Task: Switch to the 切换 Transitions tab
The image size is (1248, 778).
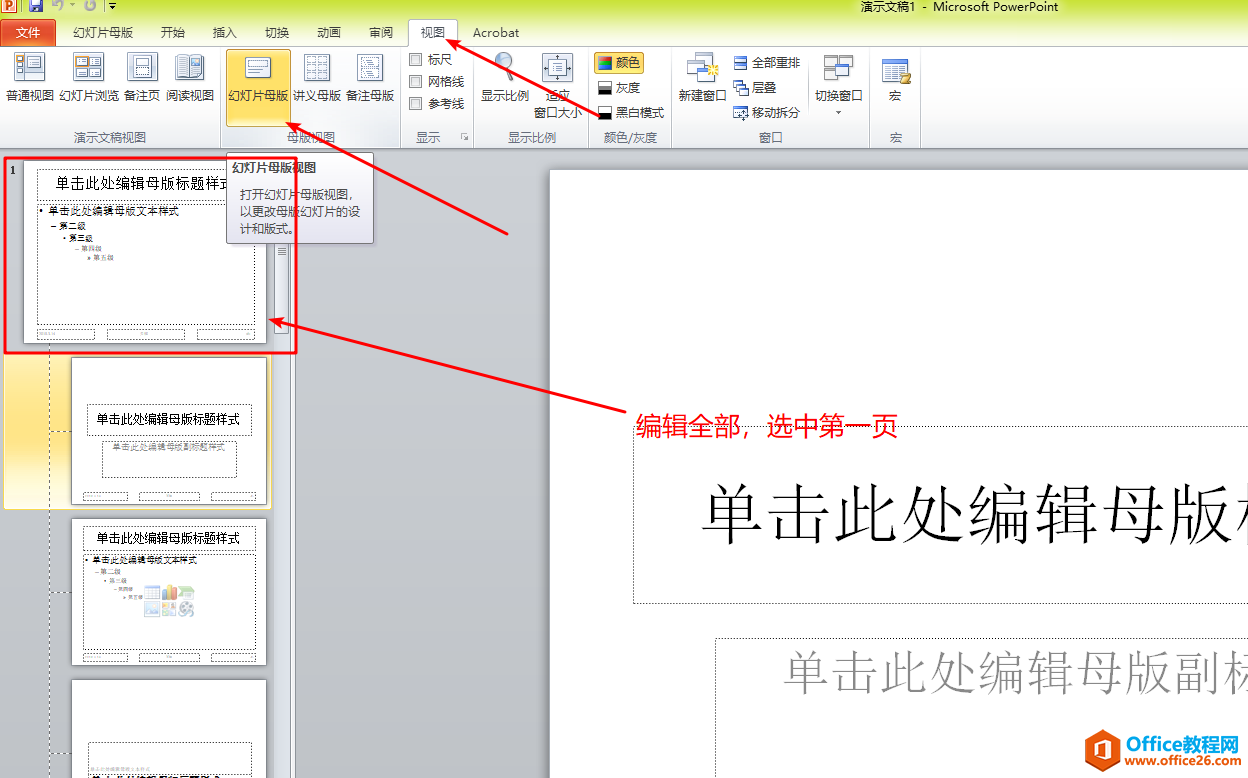Action: [x=277, y=33]
